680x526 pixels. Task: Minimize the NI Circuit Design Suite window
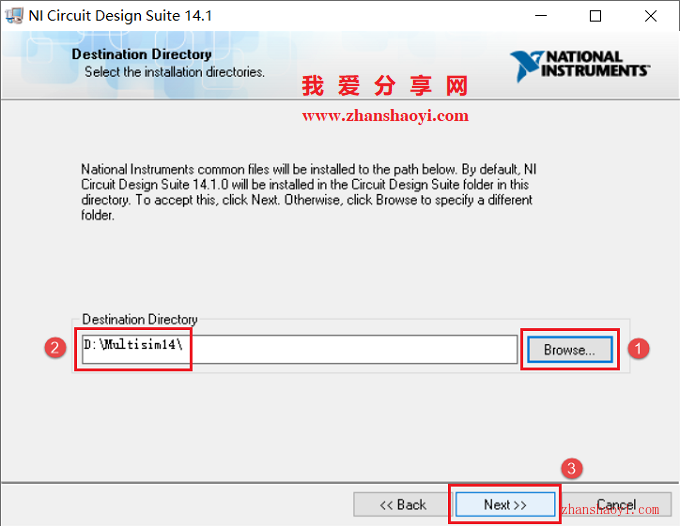541,16
